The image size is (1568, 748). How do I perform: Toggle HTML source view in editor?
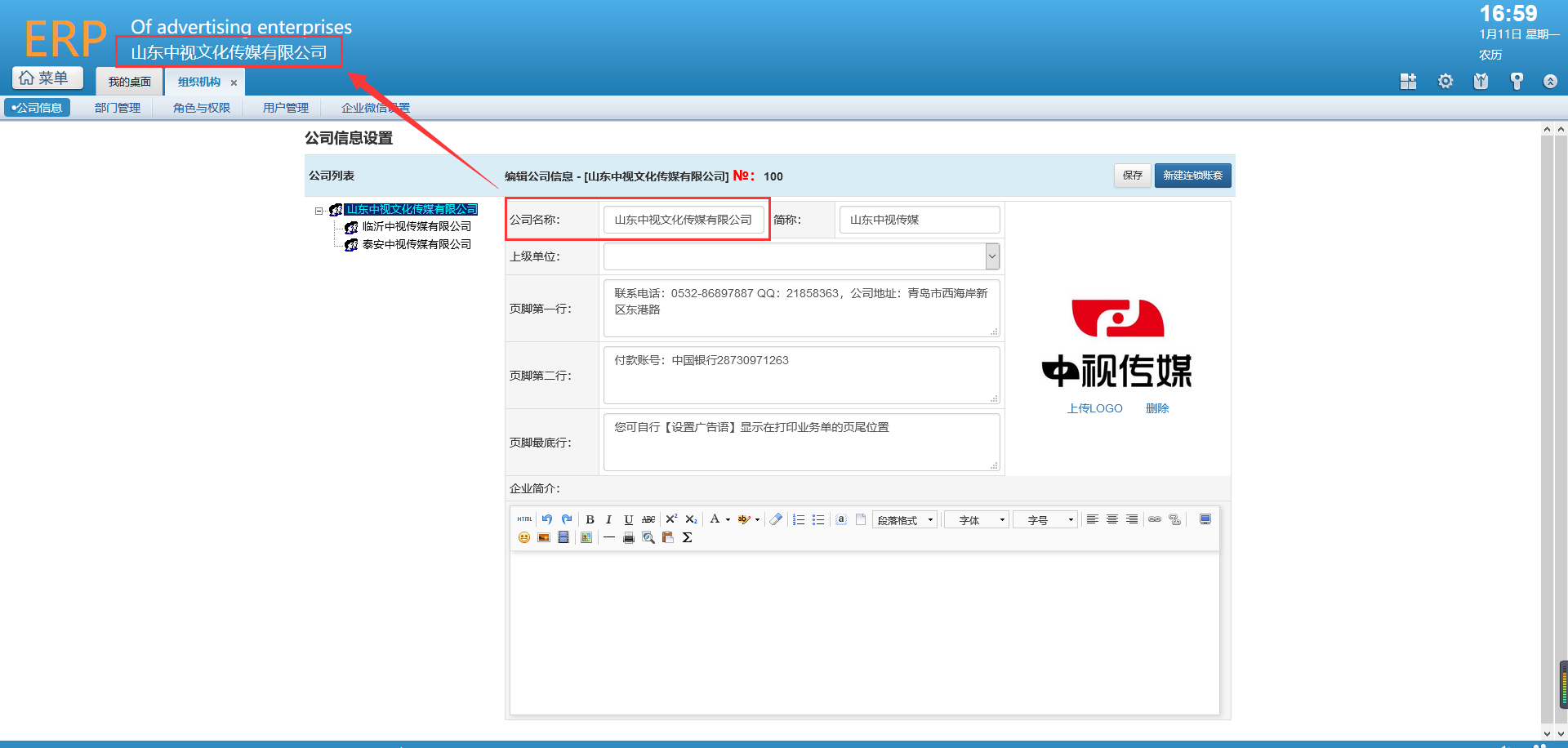coord(524,519)
